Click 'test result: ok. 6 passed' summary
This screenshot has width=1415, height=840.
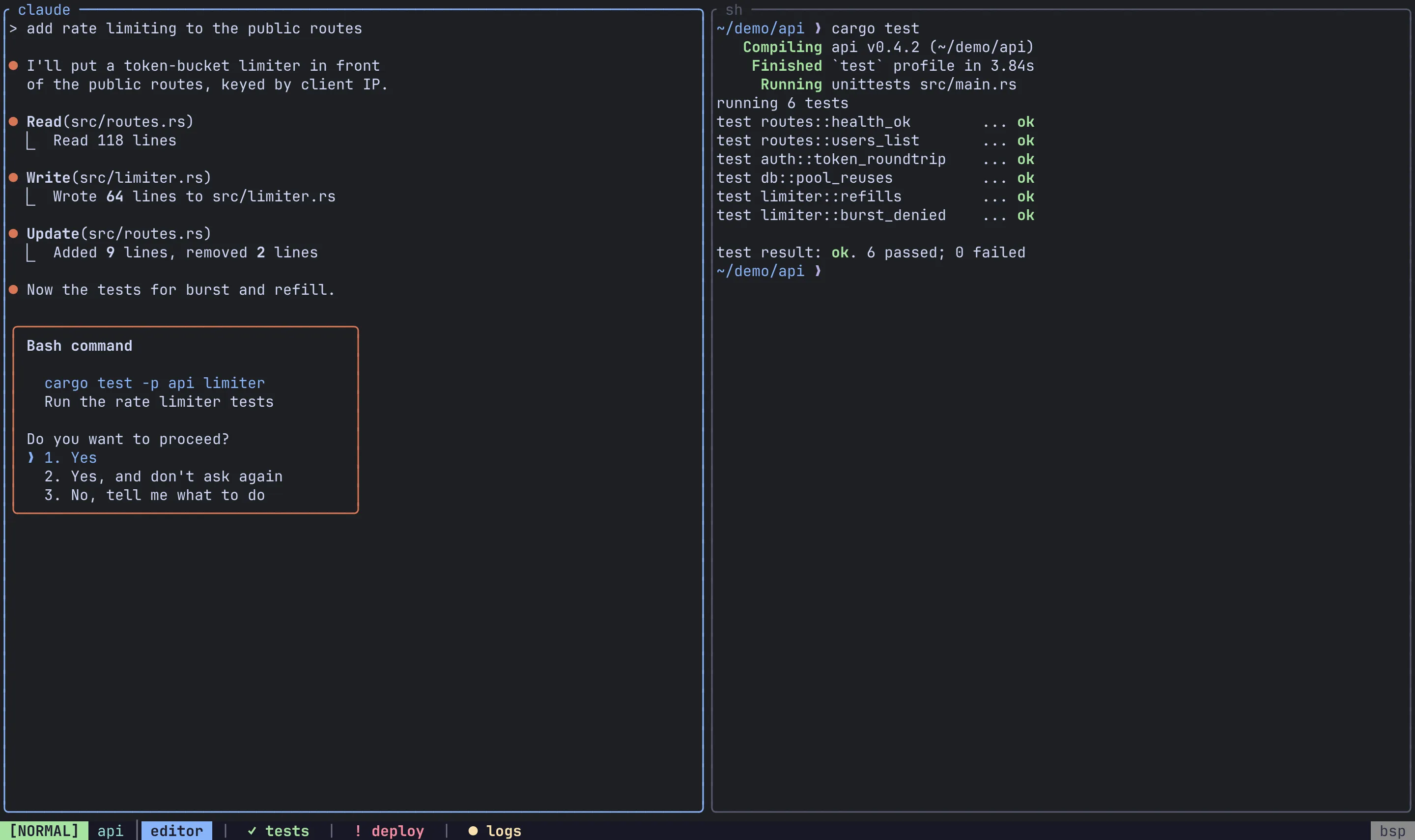tap(871, 252)
